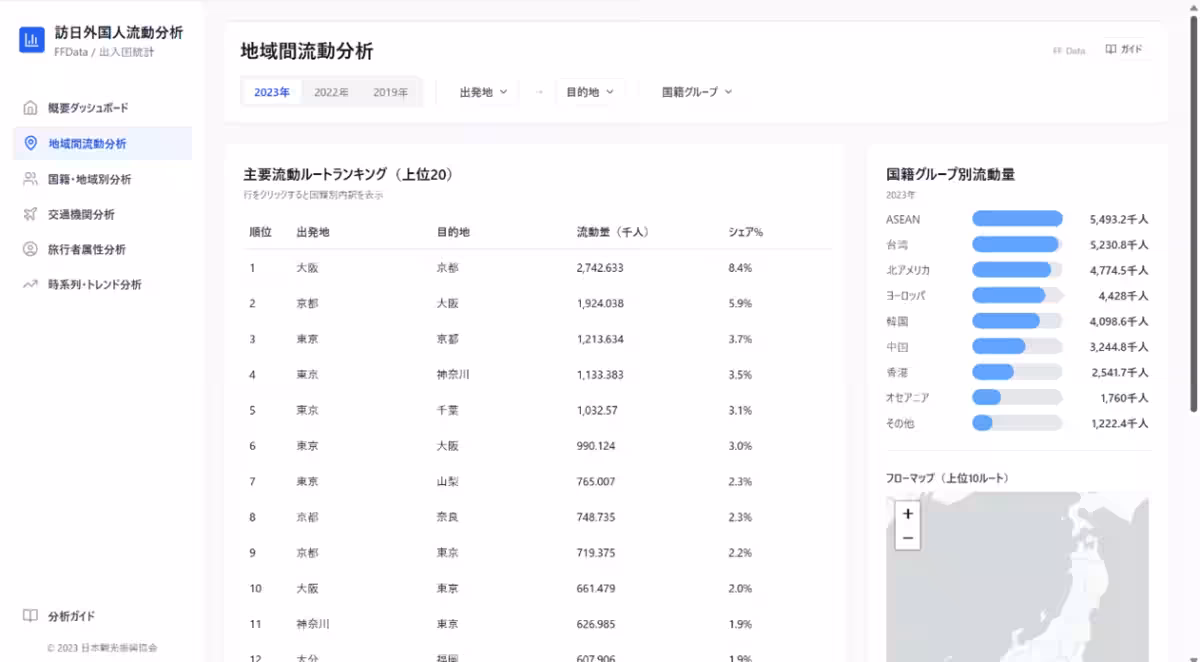Select the 大阪 to 京都 route row
The image size is (1200, 662).
(x=500, y=267)
